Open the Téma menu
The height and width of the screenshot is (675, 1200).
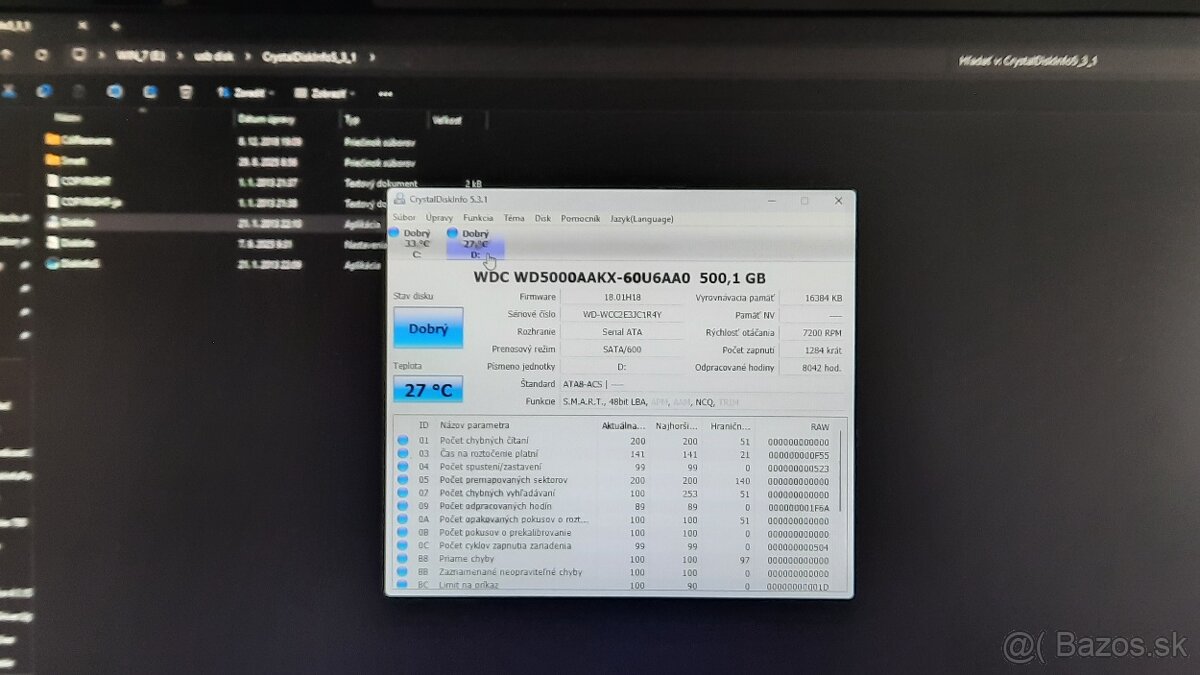514,218
